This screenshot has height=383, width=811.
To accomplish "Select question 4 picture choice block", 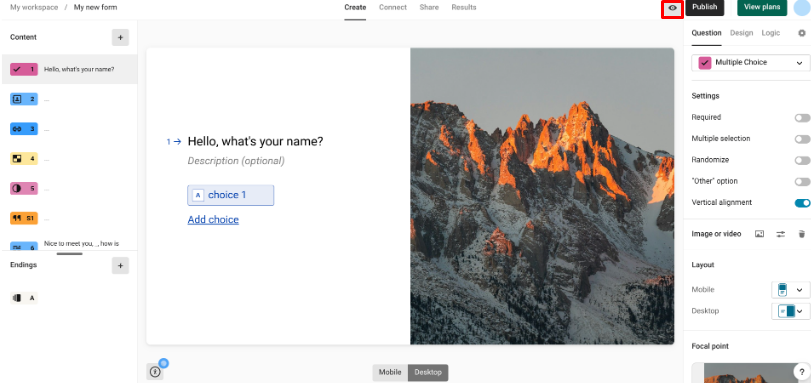I will [24, 159].
